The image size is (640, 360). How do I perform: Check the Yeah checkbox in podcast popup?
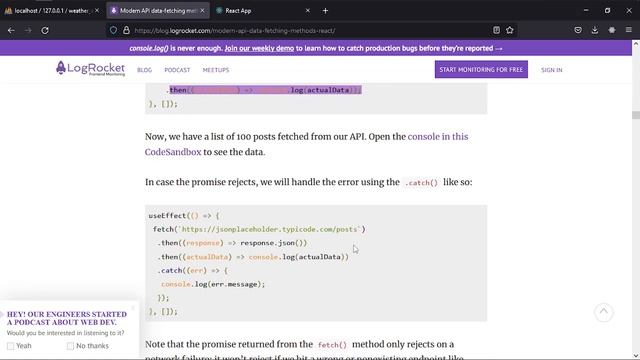point(11,346)
